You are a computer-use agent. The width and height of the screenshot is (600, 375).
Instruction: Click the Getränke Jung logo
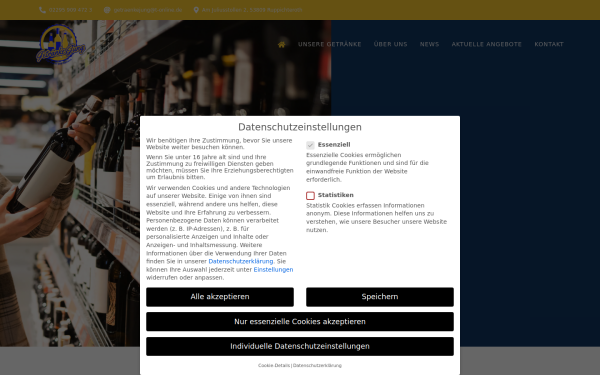click(x=61, y=44)
